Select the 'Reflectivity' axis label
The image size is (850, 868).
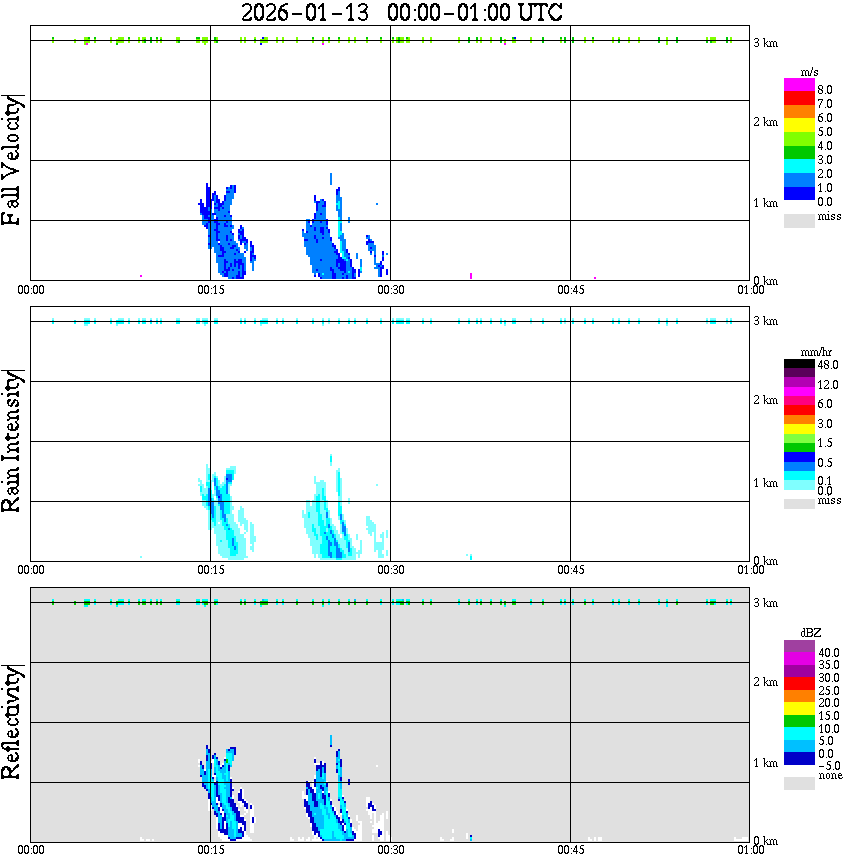pos(11,722)
